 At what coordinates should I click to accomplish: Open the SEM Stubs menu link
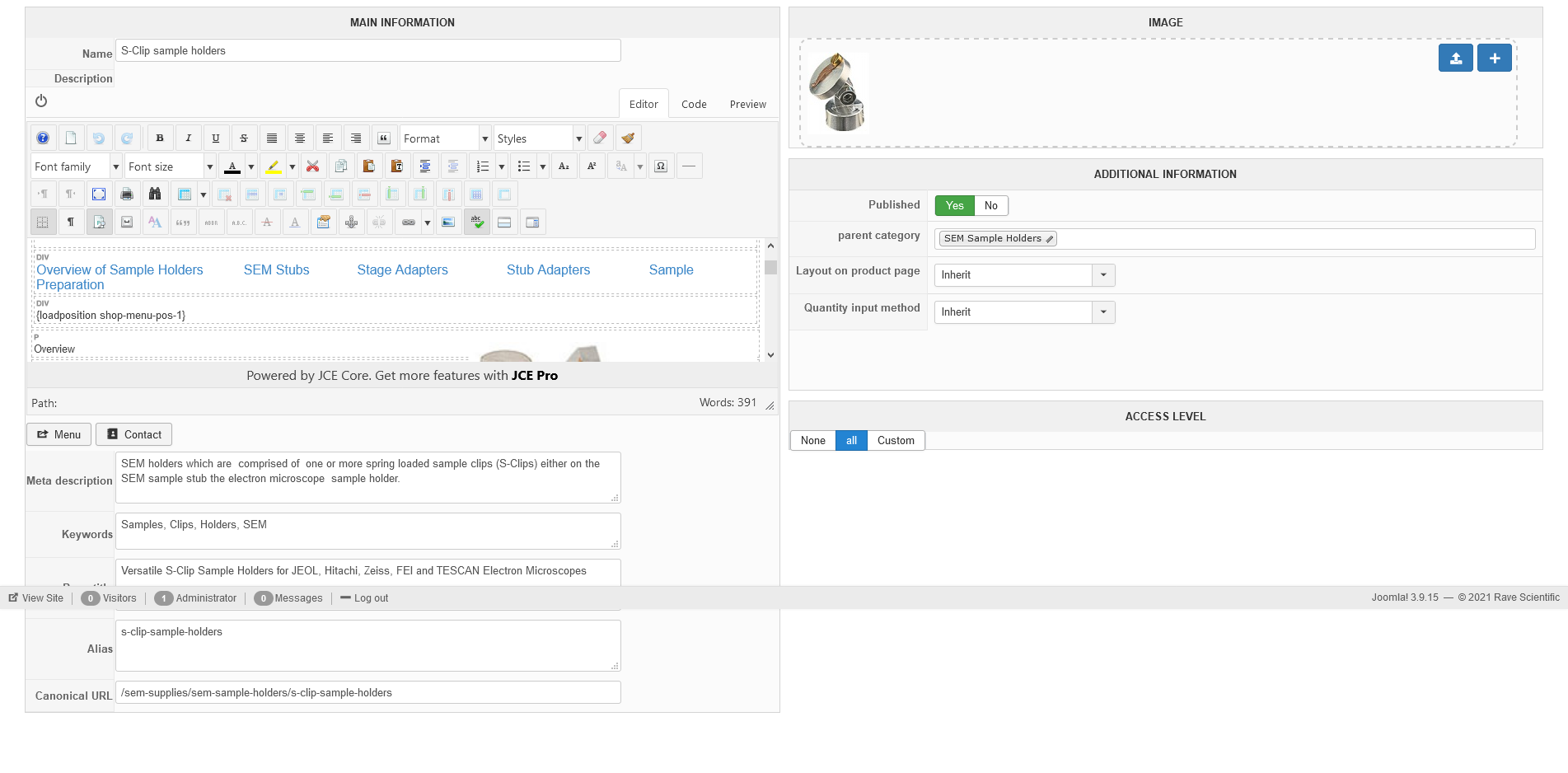[x=277, y=269]
